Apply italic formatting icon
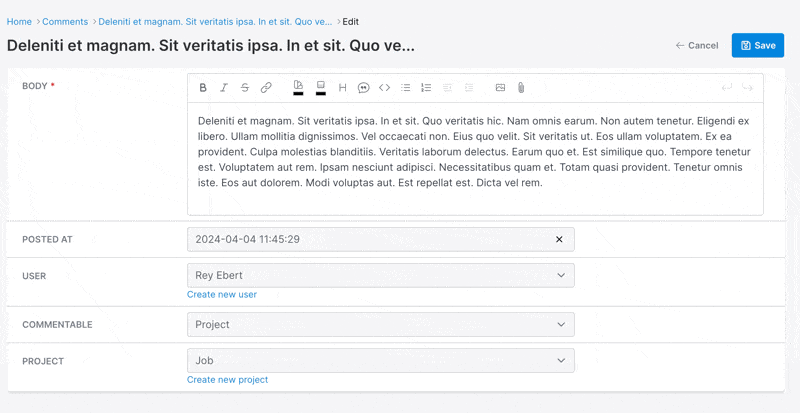This screenshot has height=413, width=800. click(223, 88)
